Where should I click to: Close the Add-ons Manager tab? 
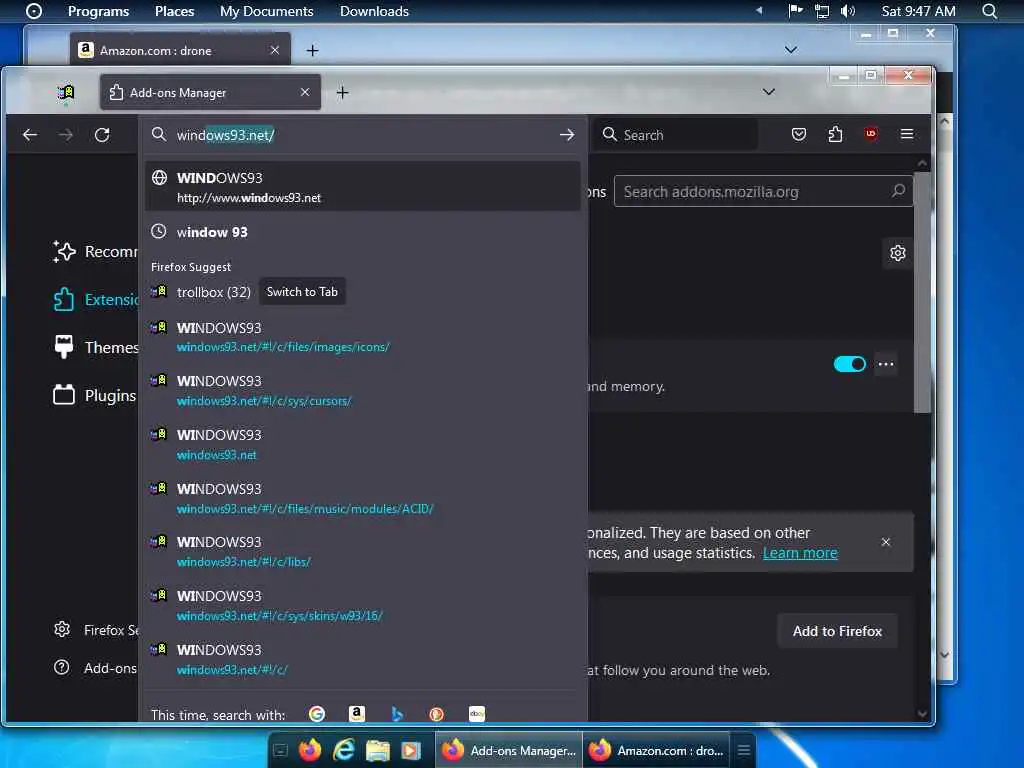click(x=305, y=92)
